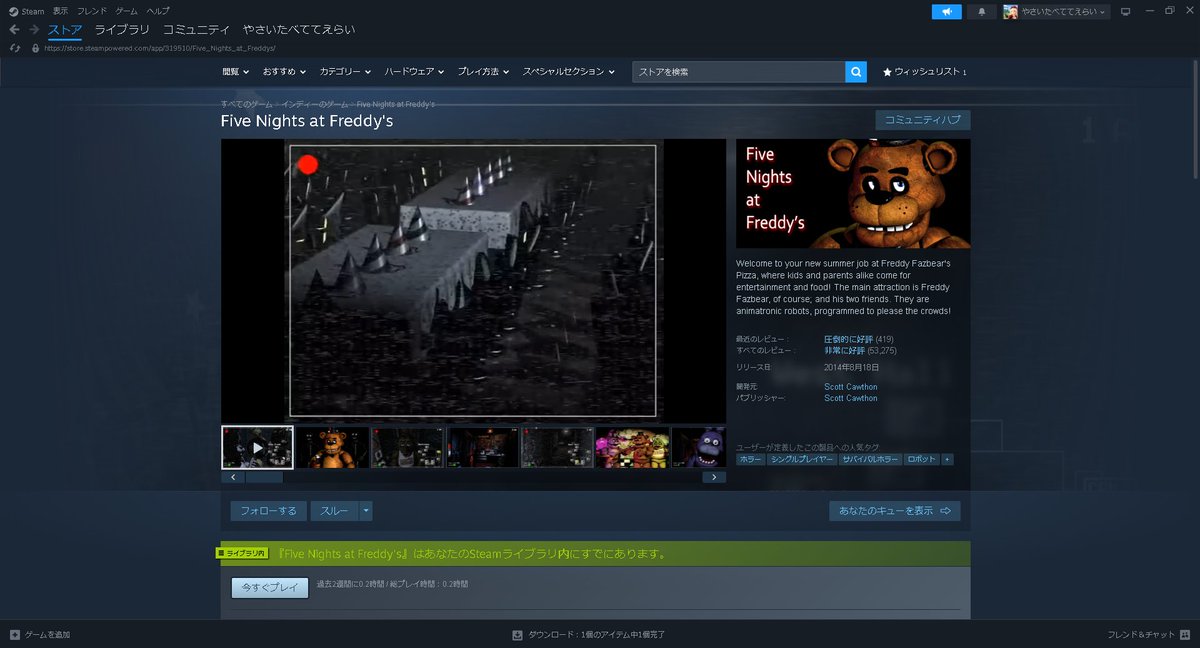Click the arrow icon on あなたのキューを表示
This screenshot has width=1200, height=648.
945,510
